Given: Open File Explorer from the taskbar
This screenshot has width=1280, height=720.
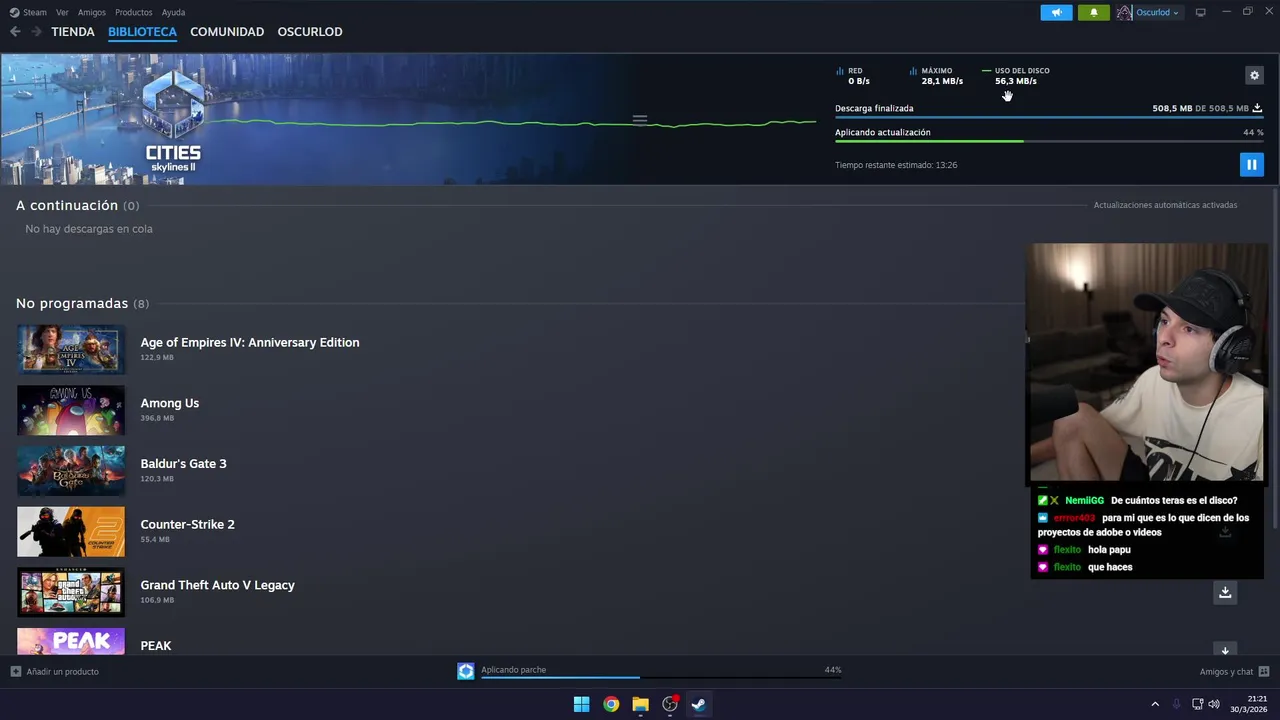Looking at the screenshot, I should point(640,704).
